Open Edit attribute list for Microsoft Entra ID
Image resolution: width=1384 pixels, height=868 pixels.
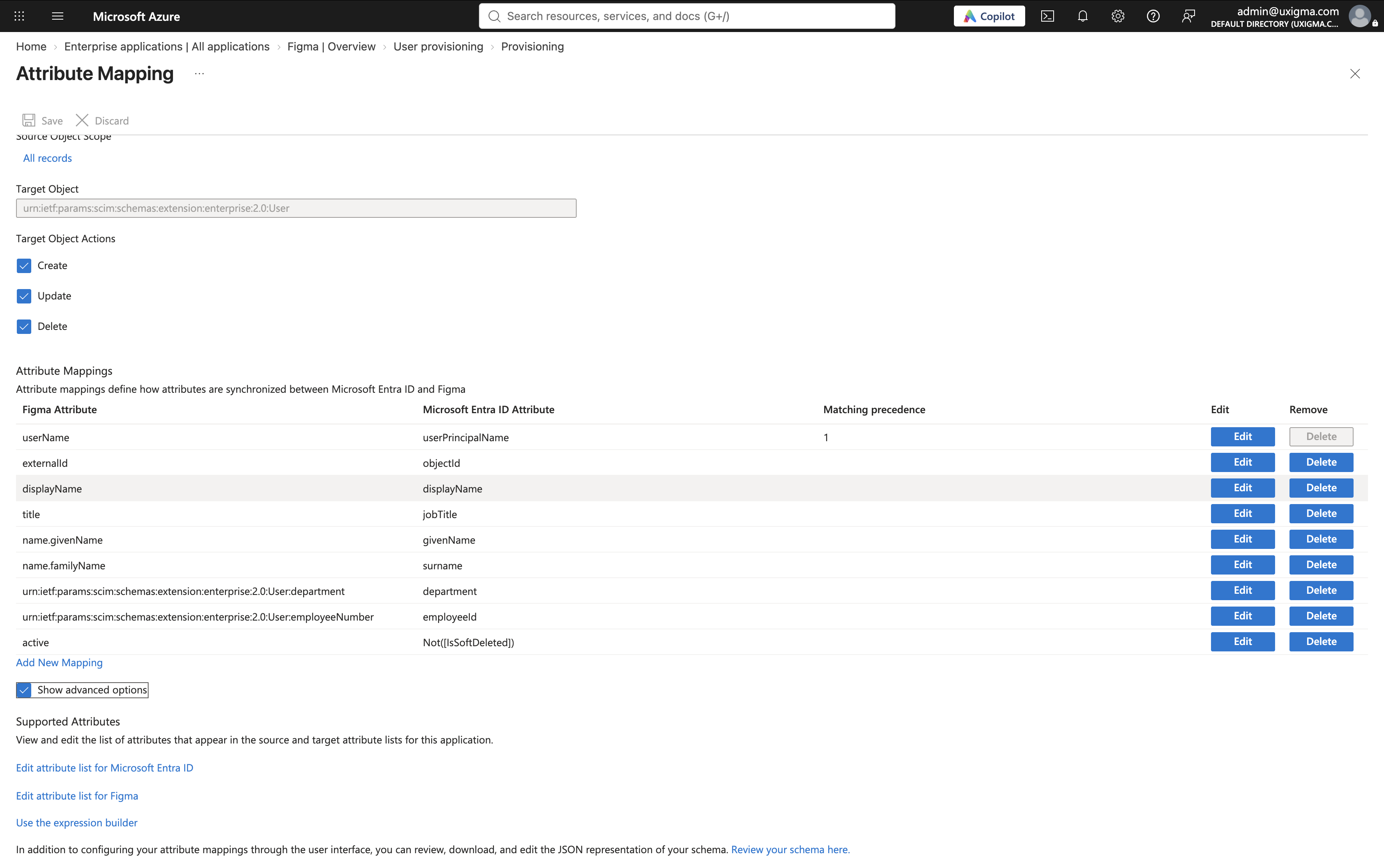105,768
